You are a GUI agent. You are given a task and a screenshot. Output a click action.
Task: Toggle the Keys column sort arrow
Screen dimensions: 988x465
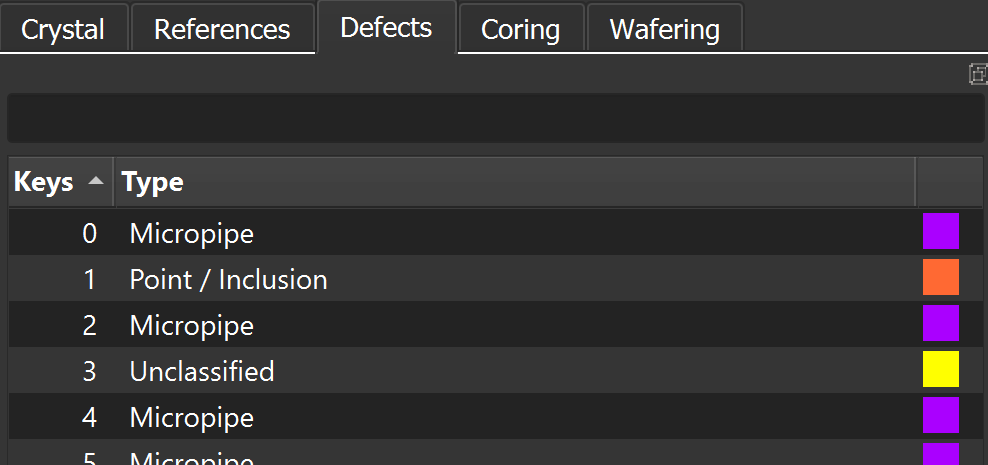(x=96, y=181)
